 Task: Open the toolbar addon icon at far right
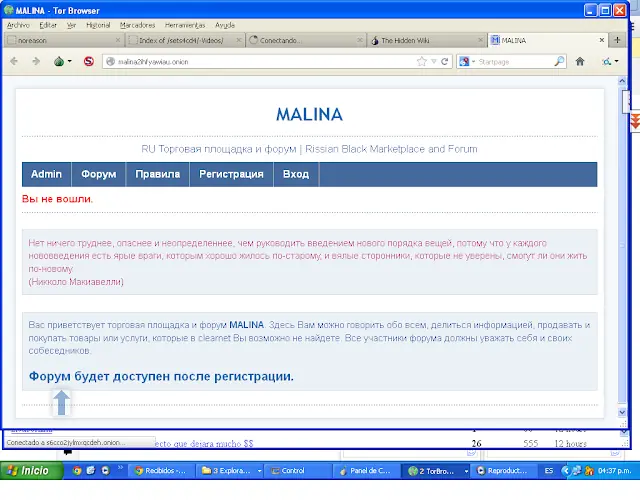[x=607, y=62]
